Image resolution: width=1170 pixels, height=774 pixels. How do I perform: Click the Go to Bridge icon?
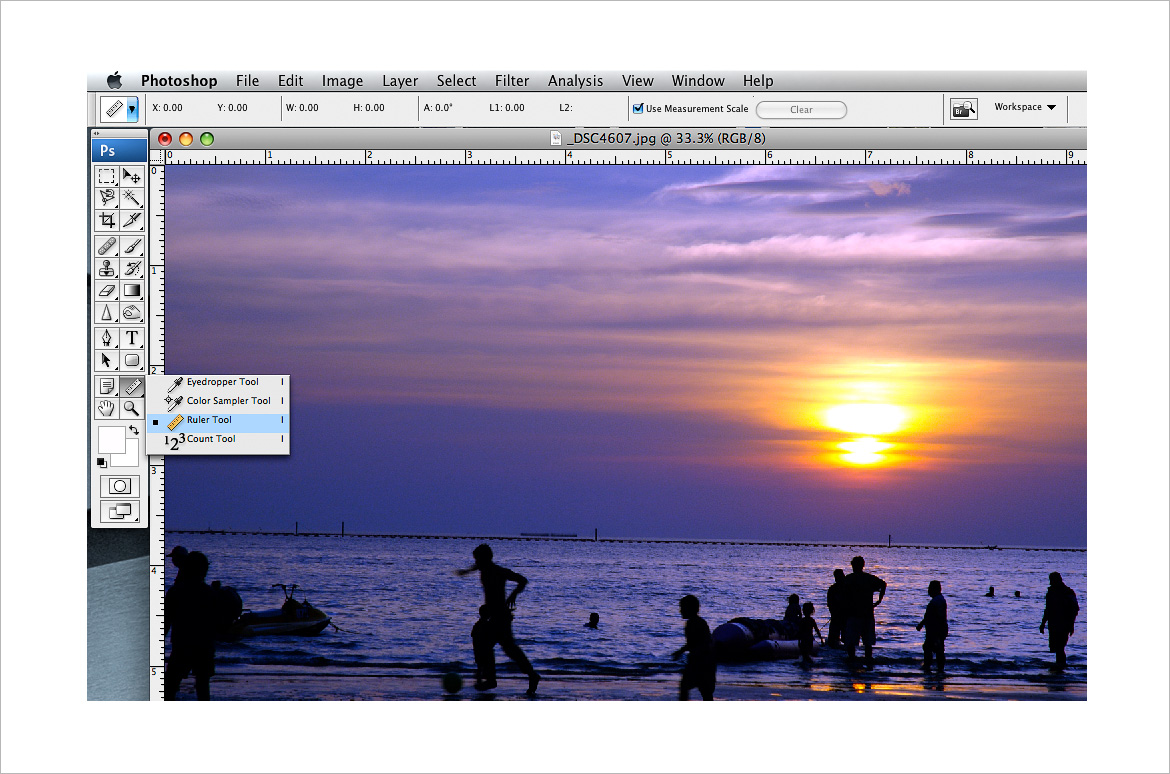coord(963,109)
